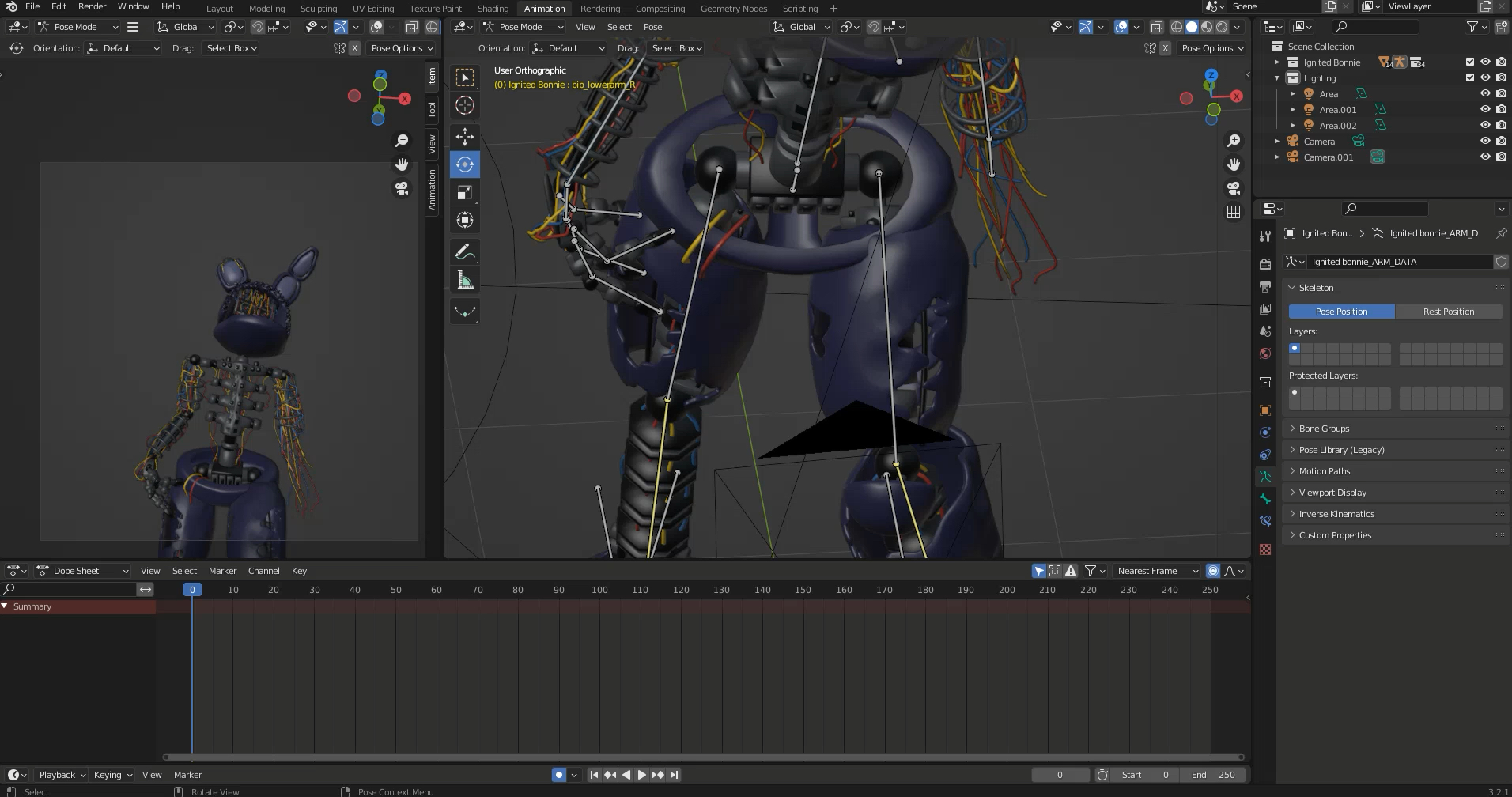The width and height of the screenshot is (1512, 797).
Task: Open the Bone Constraints properties tab
Action: [x=1265, y=521]
